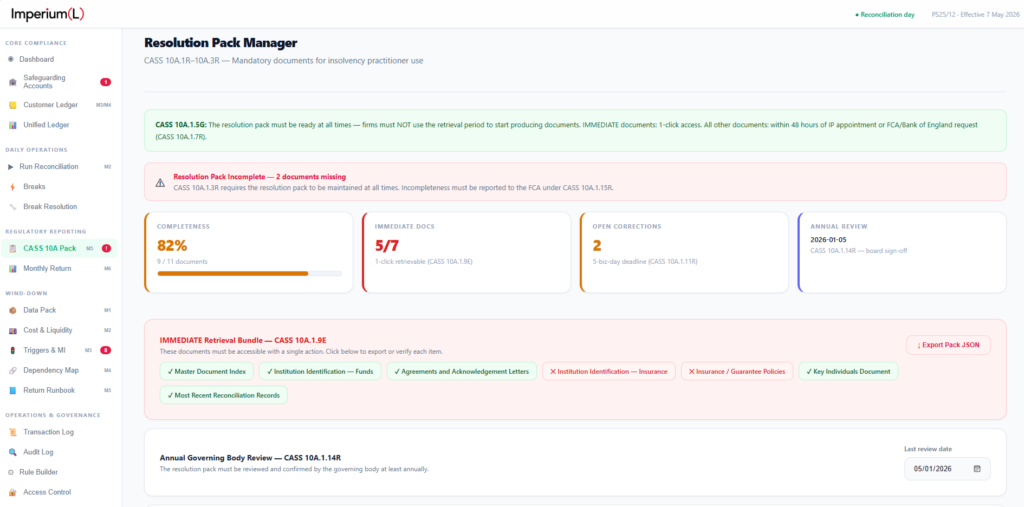This screenshot has width=1024, height=507.
Task: Click the Imperium(L) logo
Action: click(x=48, y=14)
